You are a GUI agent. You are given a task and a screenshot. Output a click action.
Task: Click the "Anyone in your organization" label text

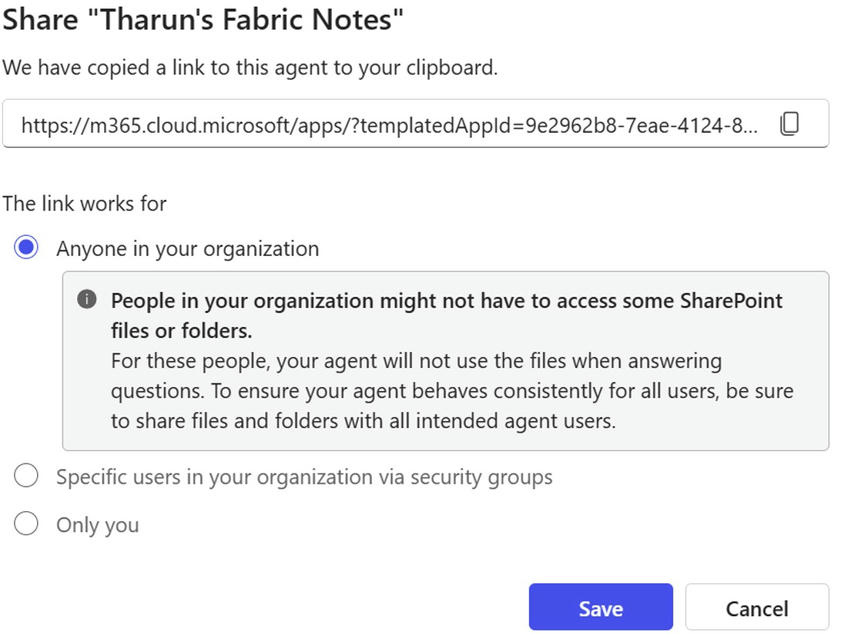point(187,249)
